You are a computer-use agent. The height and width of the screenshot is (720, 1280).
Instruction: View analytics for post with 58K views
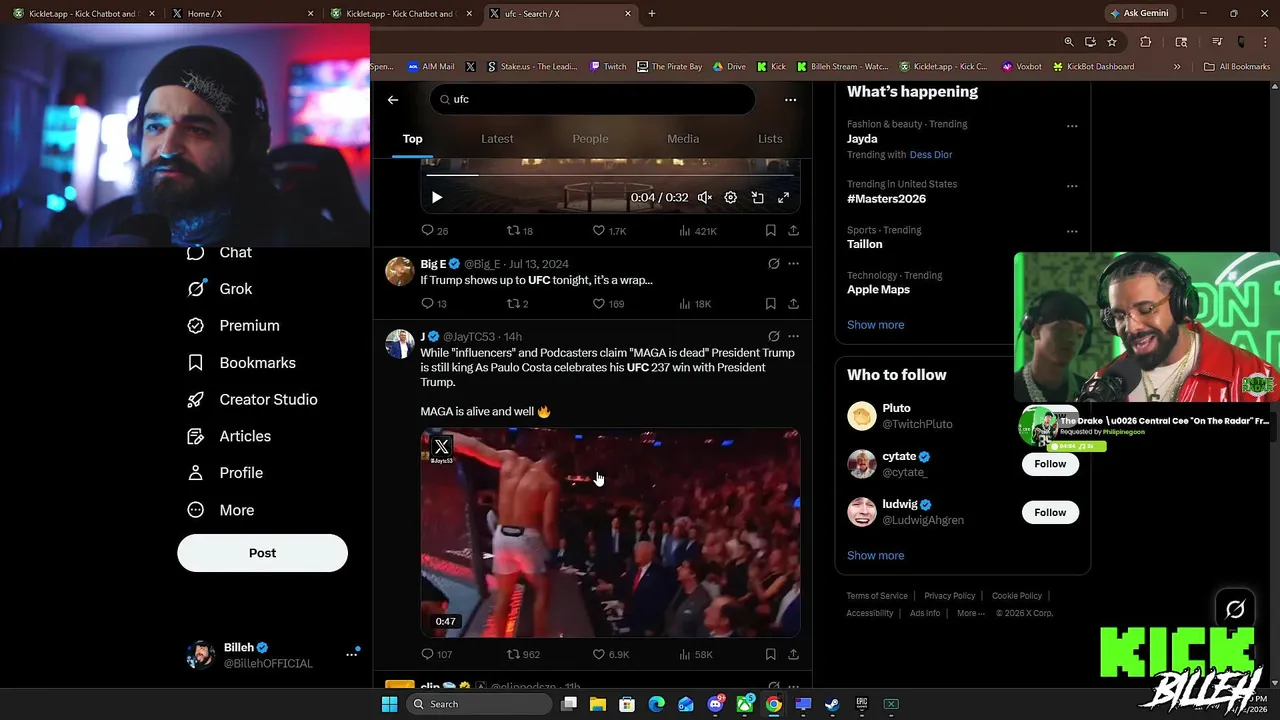point(695,655)
